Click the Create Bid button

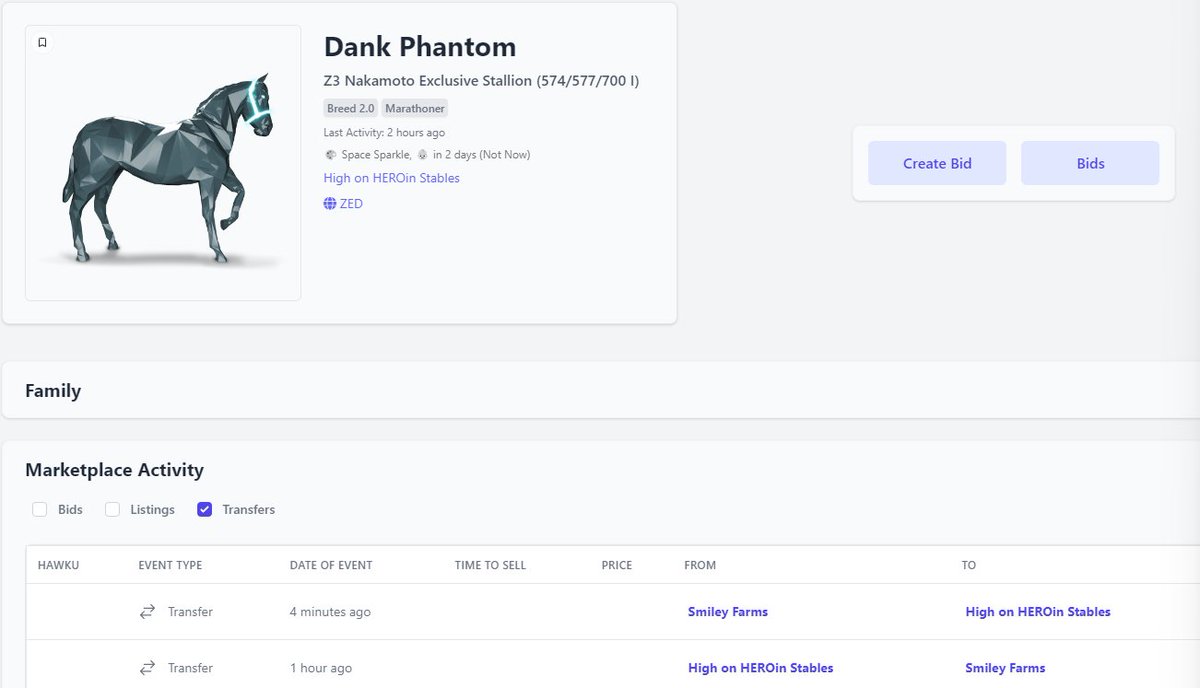[937, 163]
